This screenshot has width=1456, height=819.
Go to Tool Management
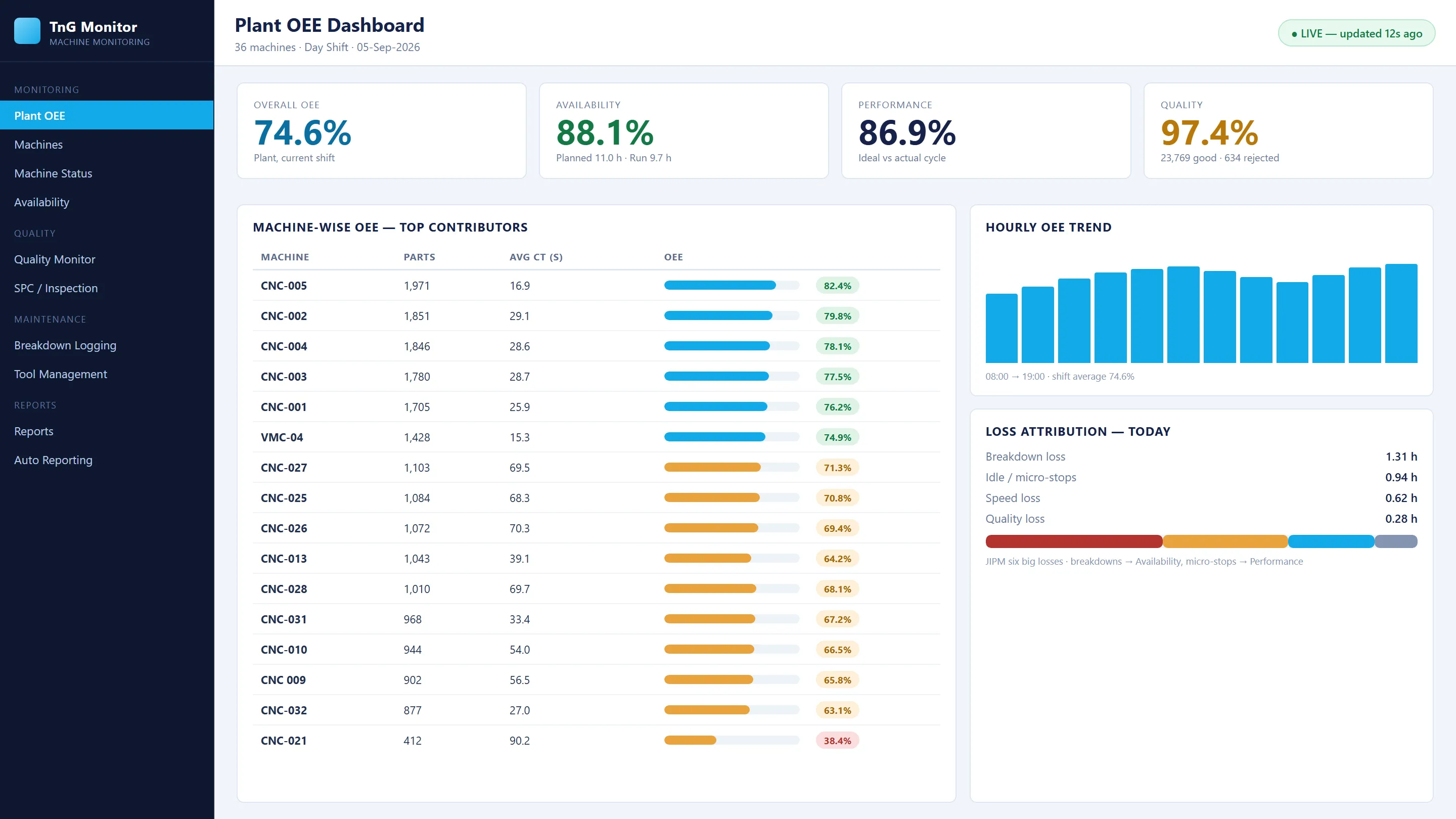107,374
